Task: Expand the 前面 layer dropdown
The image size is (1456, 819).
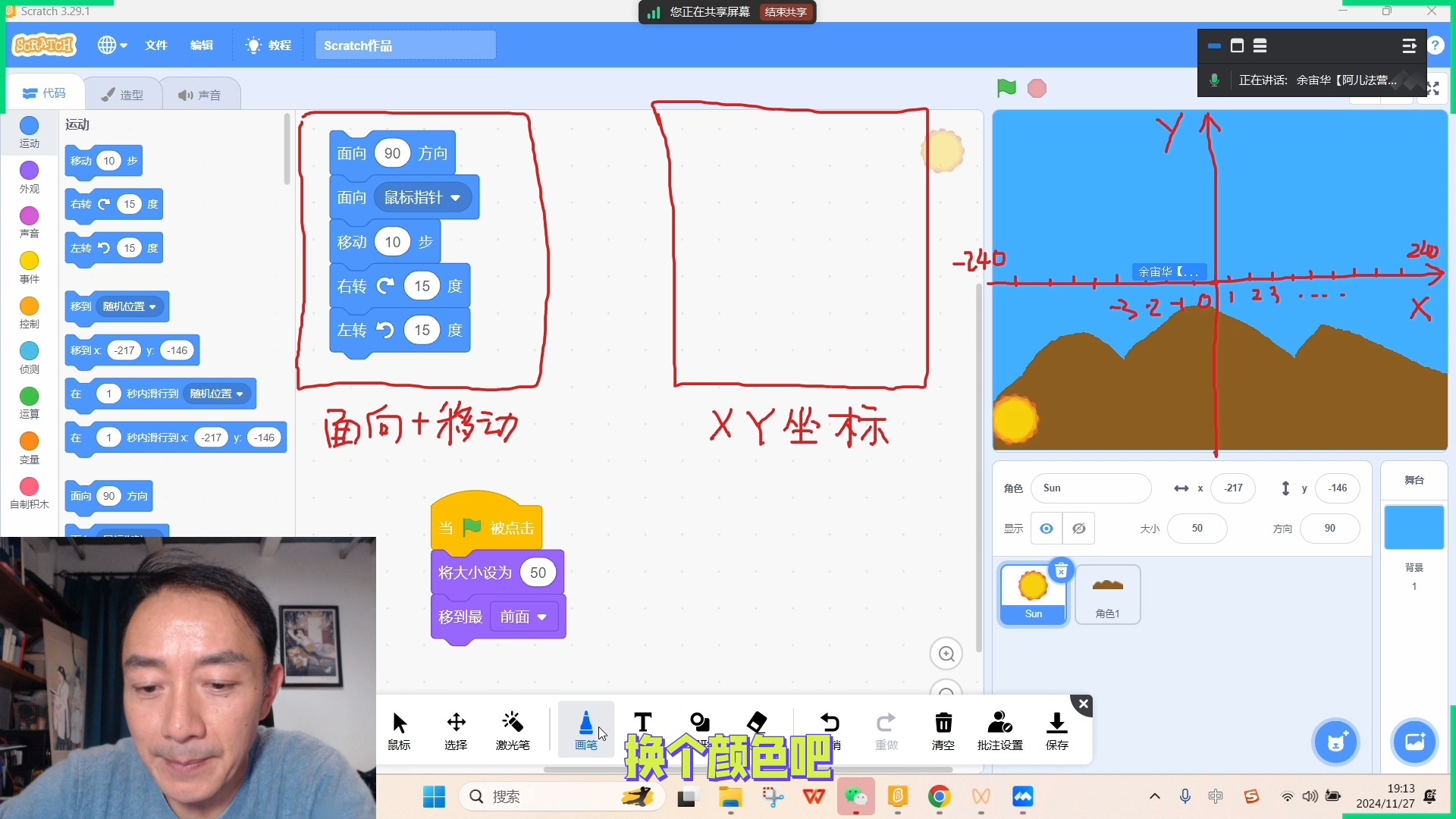Action: pyautogui.click(x=524, y=617)
